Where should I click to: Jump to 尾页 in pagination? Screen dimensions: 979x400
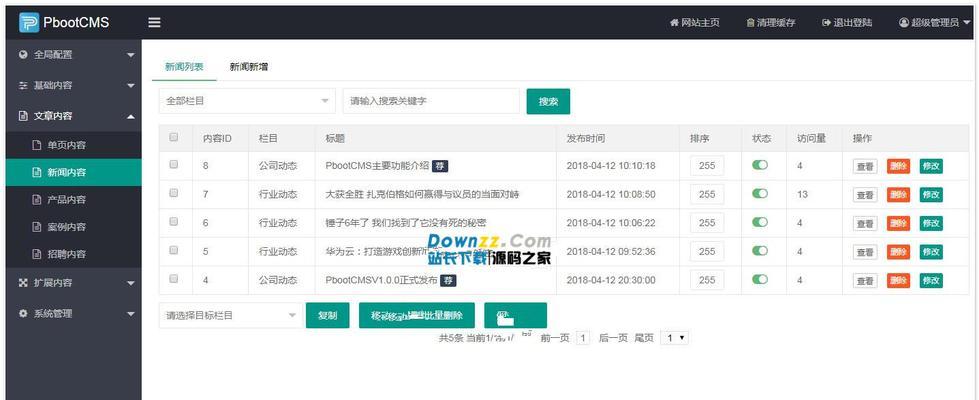644,338
